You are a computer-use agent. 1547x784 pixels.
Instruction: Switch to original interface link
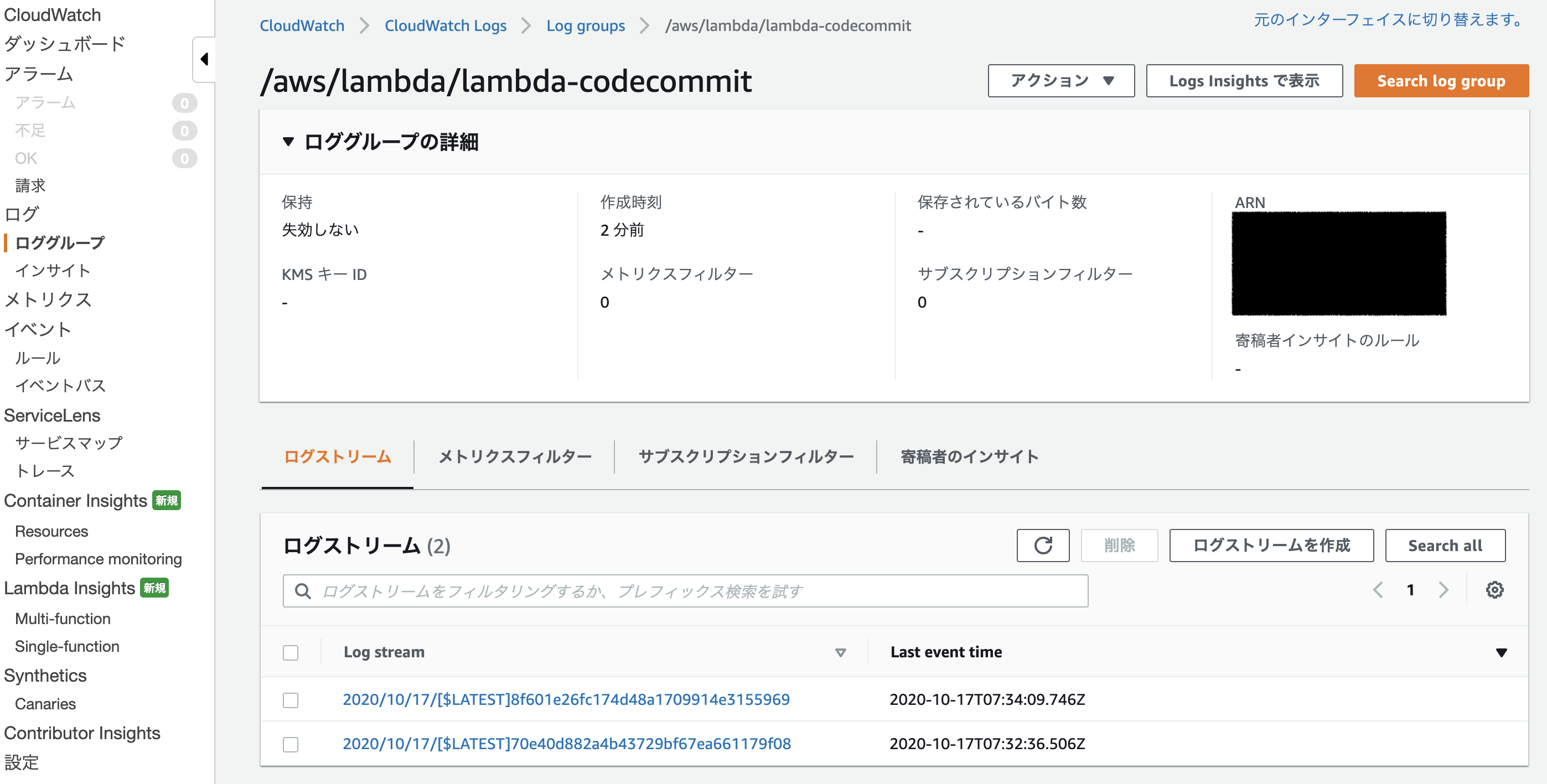[x=1390, y=20]
